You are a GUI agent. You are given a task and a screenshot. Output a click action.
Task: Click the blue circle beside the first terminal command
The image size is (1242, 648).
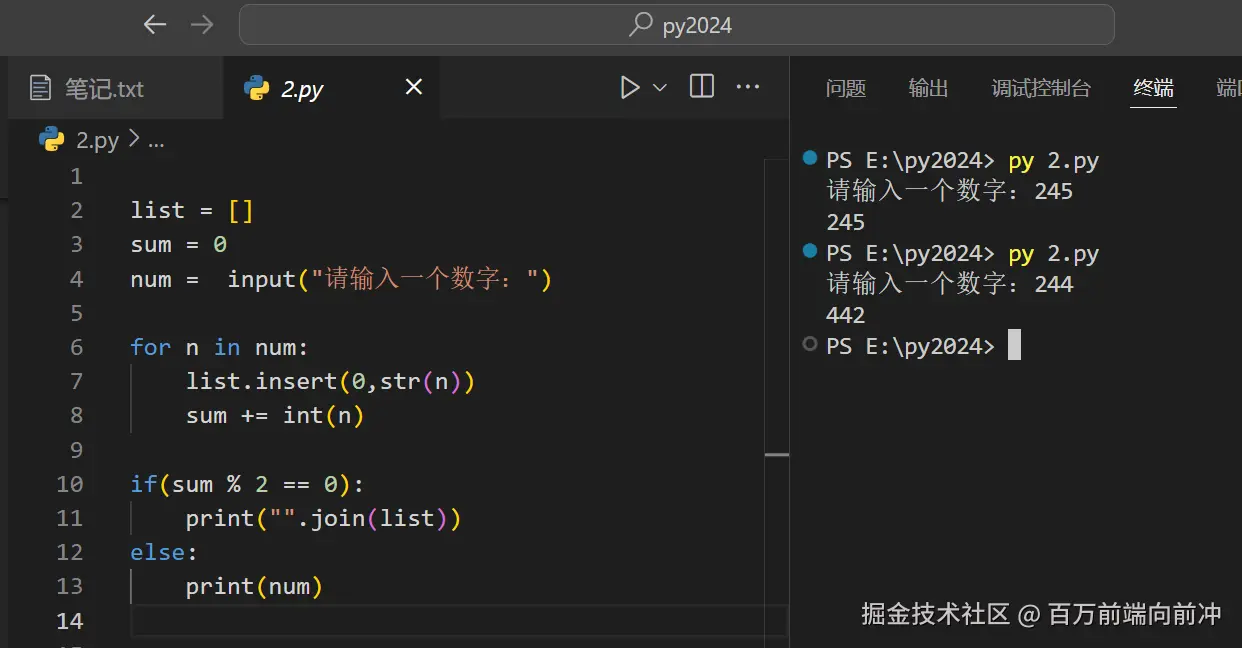pos(810,159)
